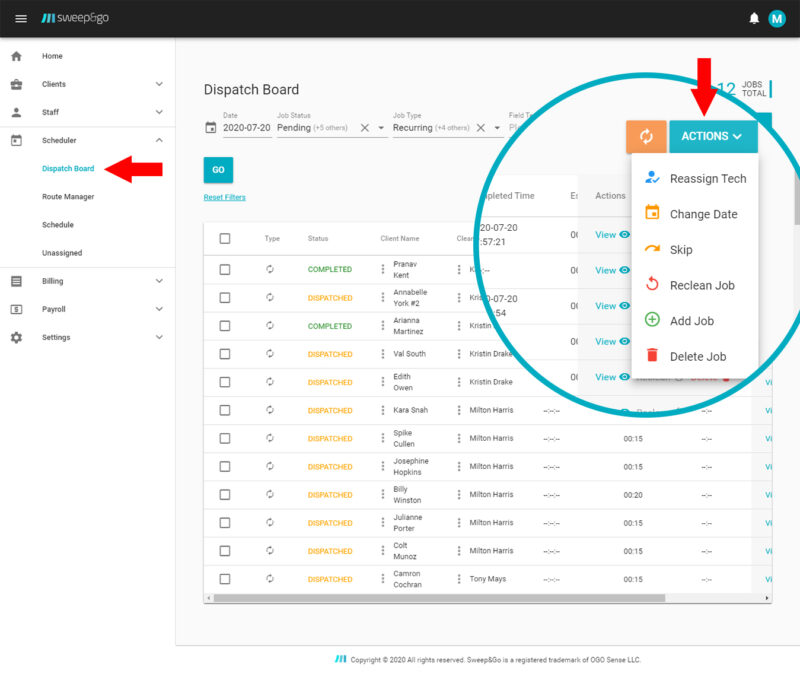Click the GO button

[217, 170]
